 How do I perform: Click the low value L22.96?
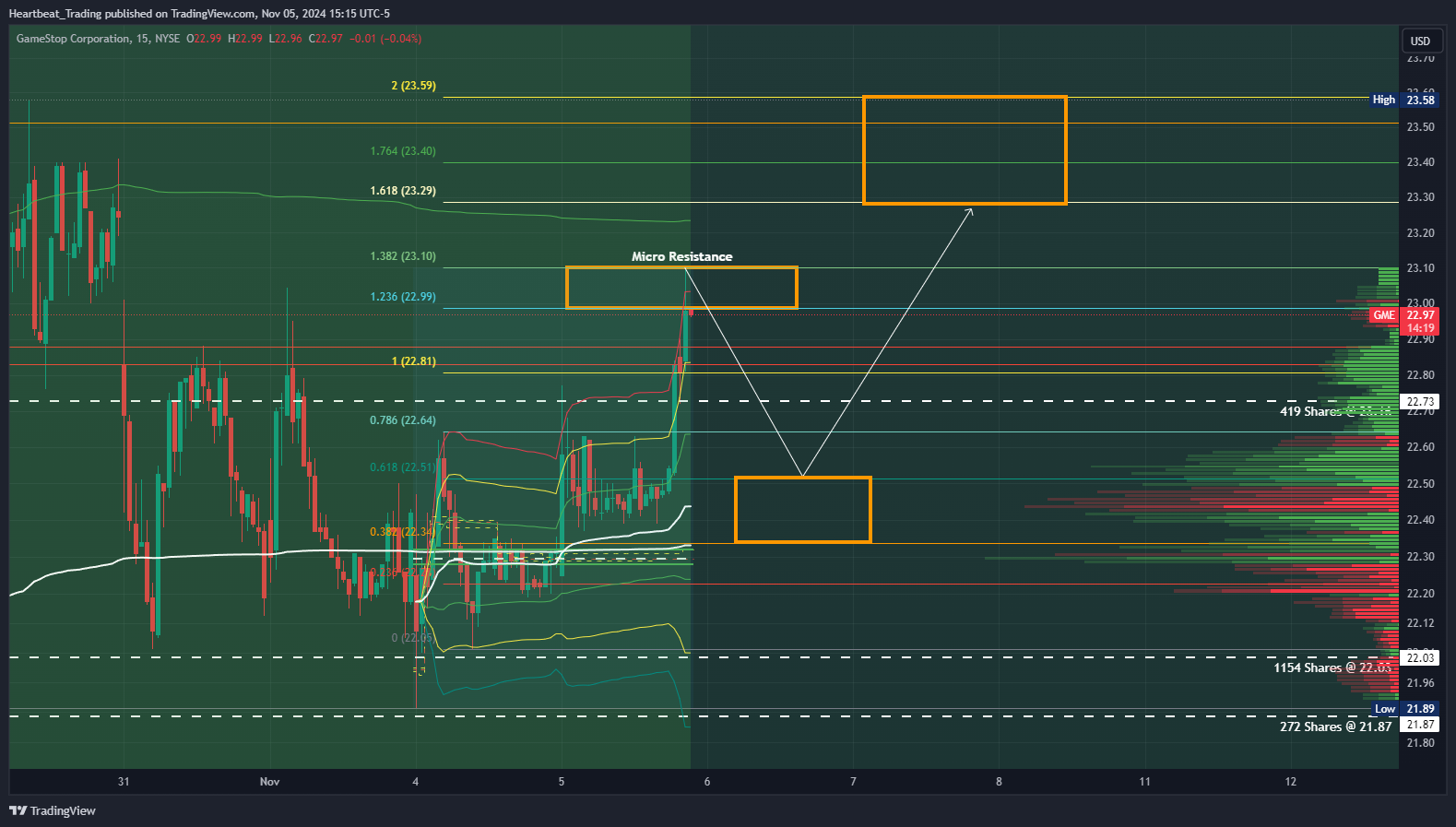[286, 39]
